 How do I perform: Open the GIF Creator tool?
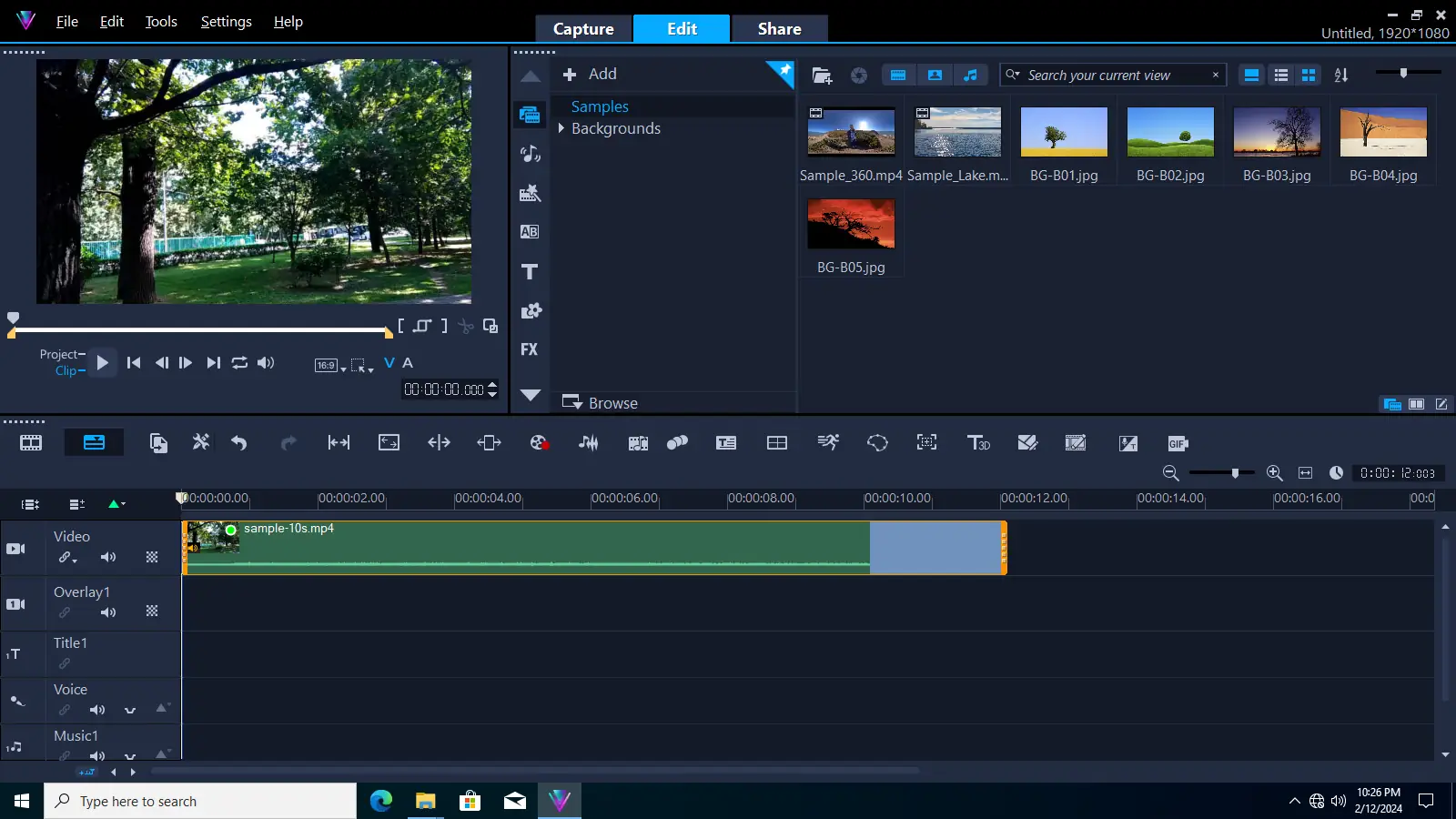pyautogui.click(x=1177, y=443)
